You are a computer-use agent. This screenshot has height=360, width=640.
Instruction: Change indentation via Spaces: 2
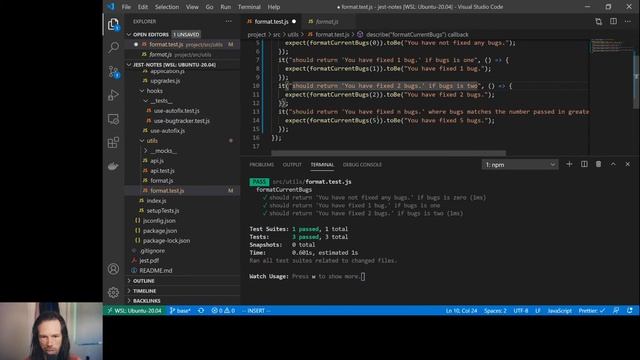(495, 311)
